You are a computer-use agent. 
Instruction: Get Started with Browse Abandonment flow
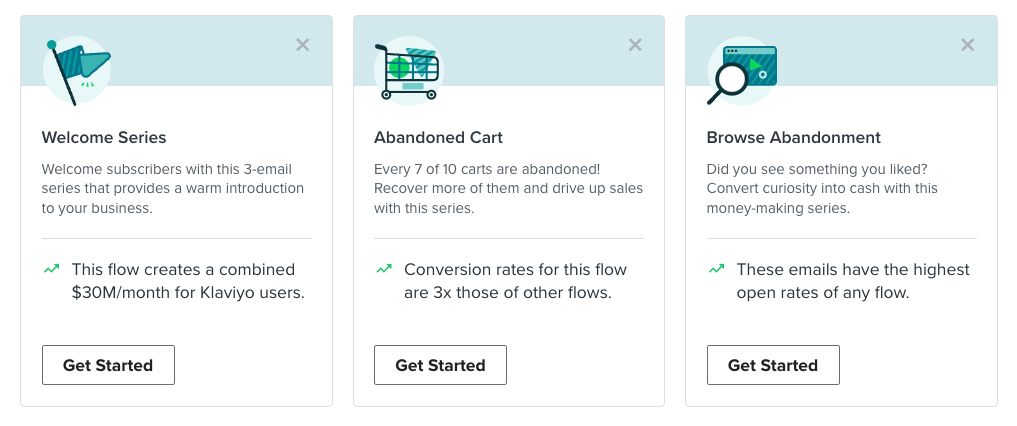(x=773, y=365)
